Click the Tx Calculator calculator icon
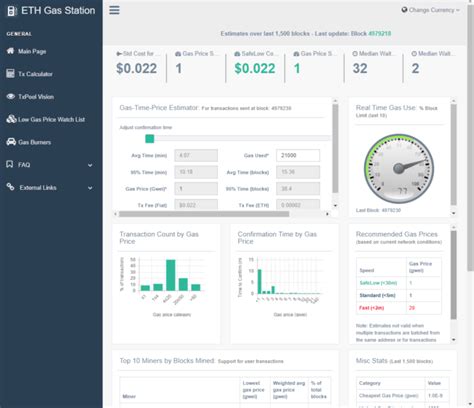The image size is (474, 408). tap(10, 73)
